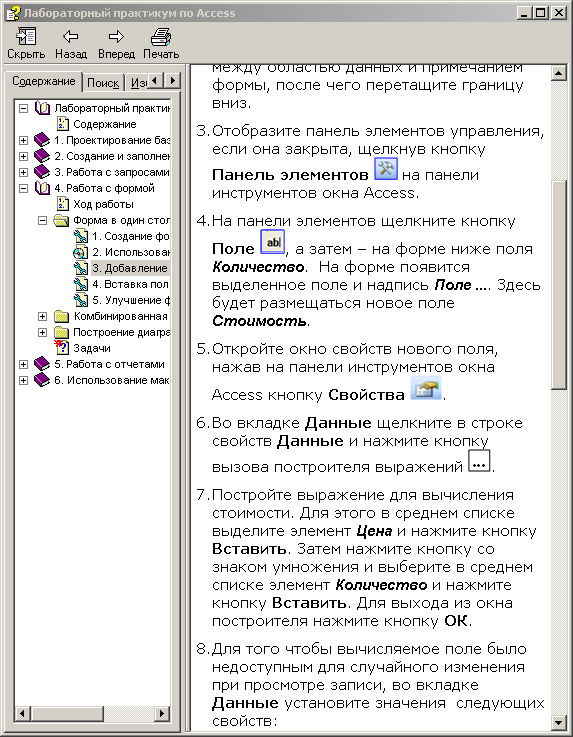
Task: Collapse the Лабораторный практикум root node
Action: [23, 108]
